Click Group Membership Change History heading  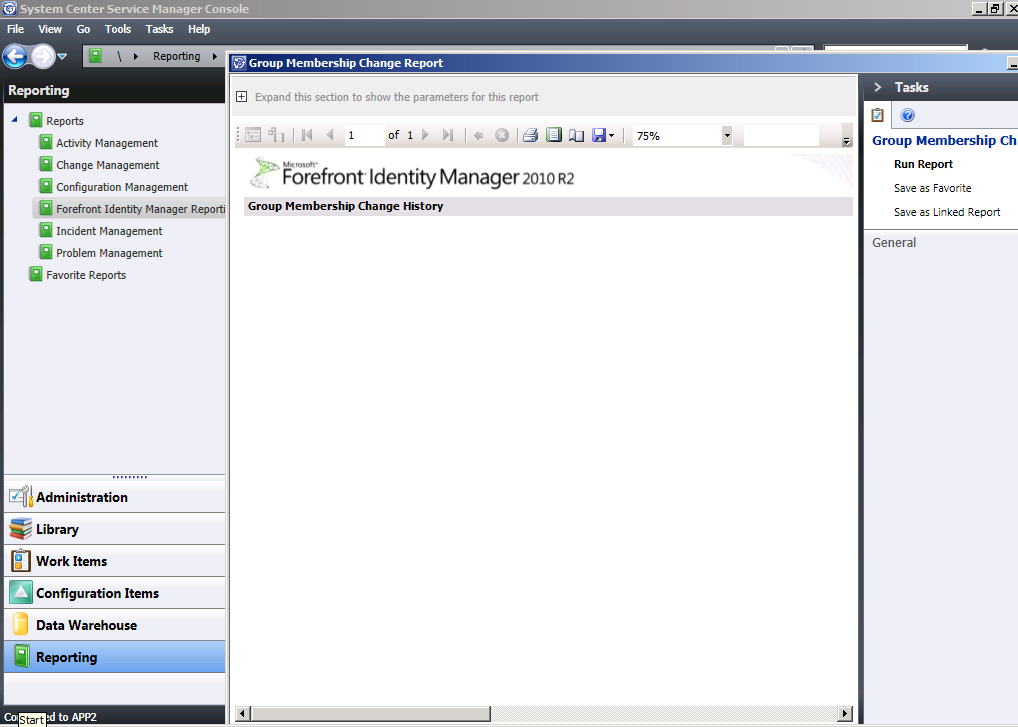tap(345, 206)
